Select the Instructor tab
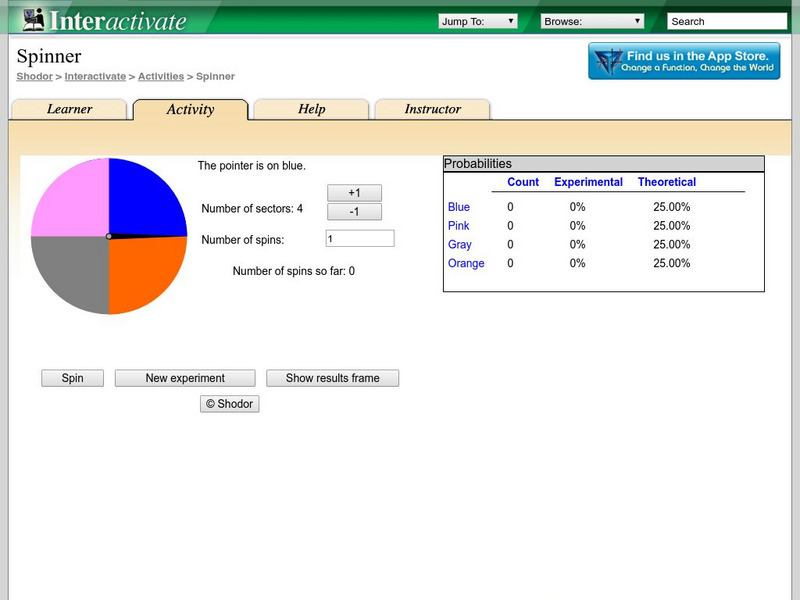Viewport: 800px width, 600px height. click(x=432, y=109)
